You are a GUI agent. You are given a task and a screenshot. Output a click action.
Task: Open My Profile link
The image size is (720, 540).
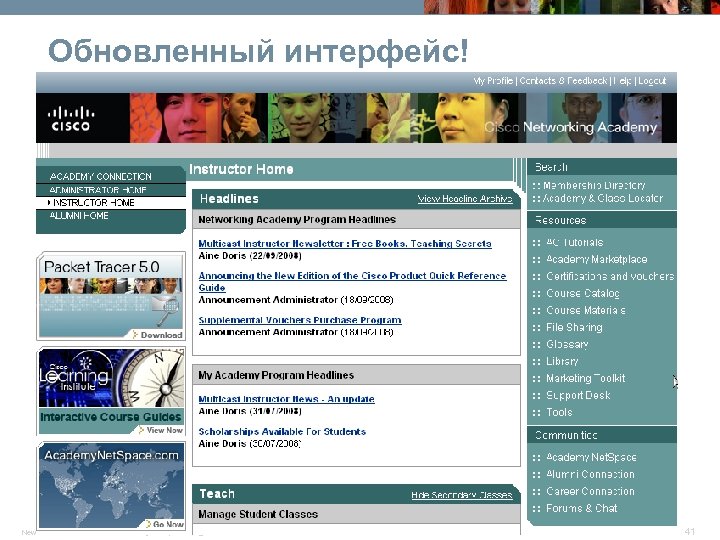coord(493,81)
